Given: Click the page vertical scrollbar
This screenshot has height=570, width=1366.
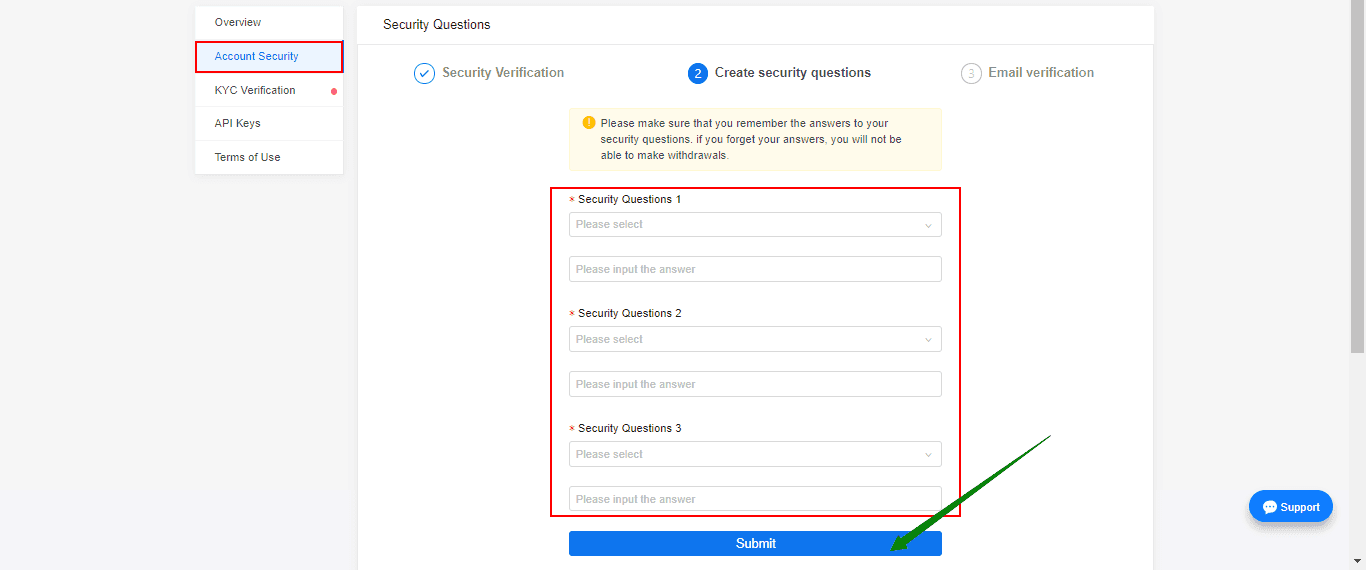Looking at the screenshot, I should click(x=1357, y=180).
